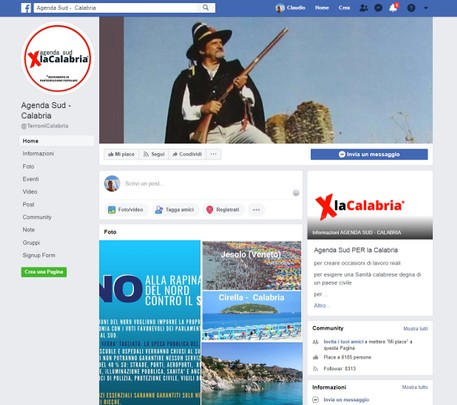This screenshot has height=405, width=457.
Task: Click Mostra tutti in Community section
Action: coord(415,328)
